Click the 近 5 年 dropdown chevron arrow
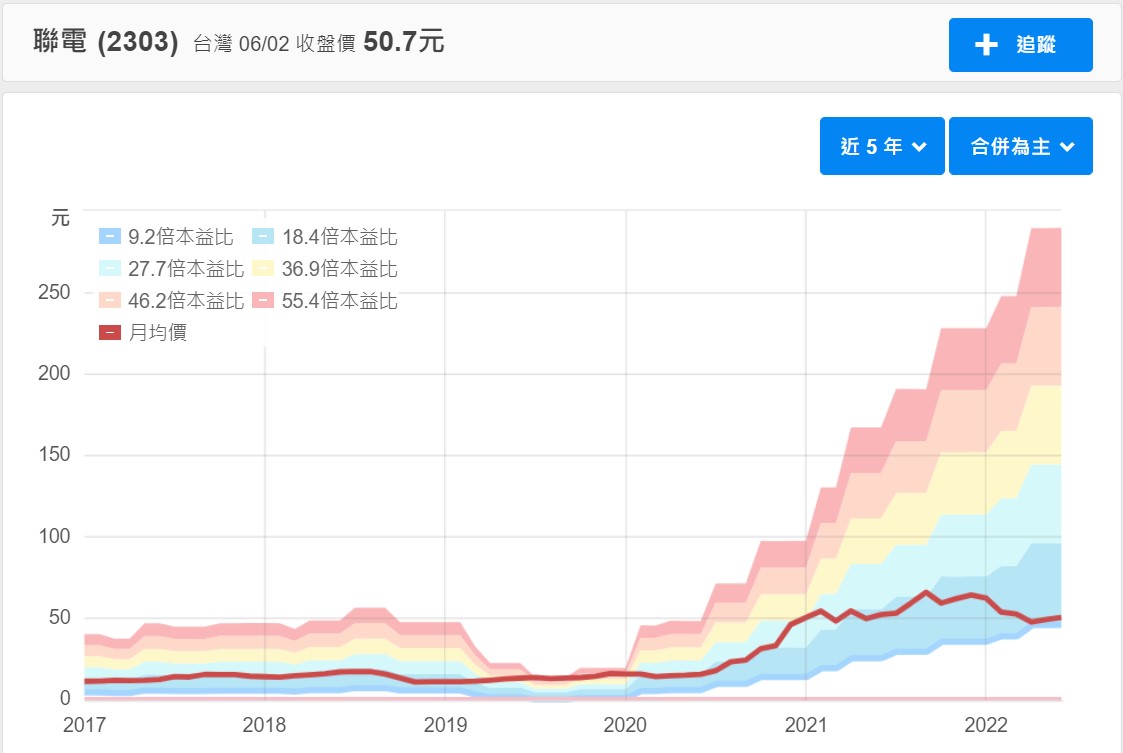Viewport: 1123px width, 753px height. pyautogui.click(x=920, y=147)
